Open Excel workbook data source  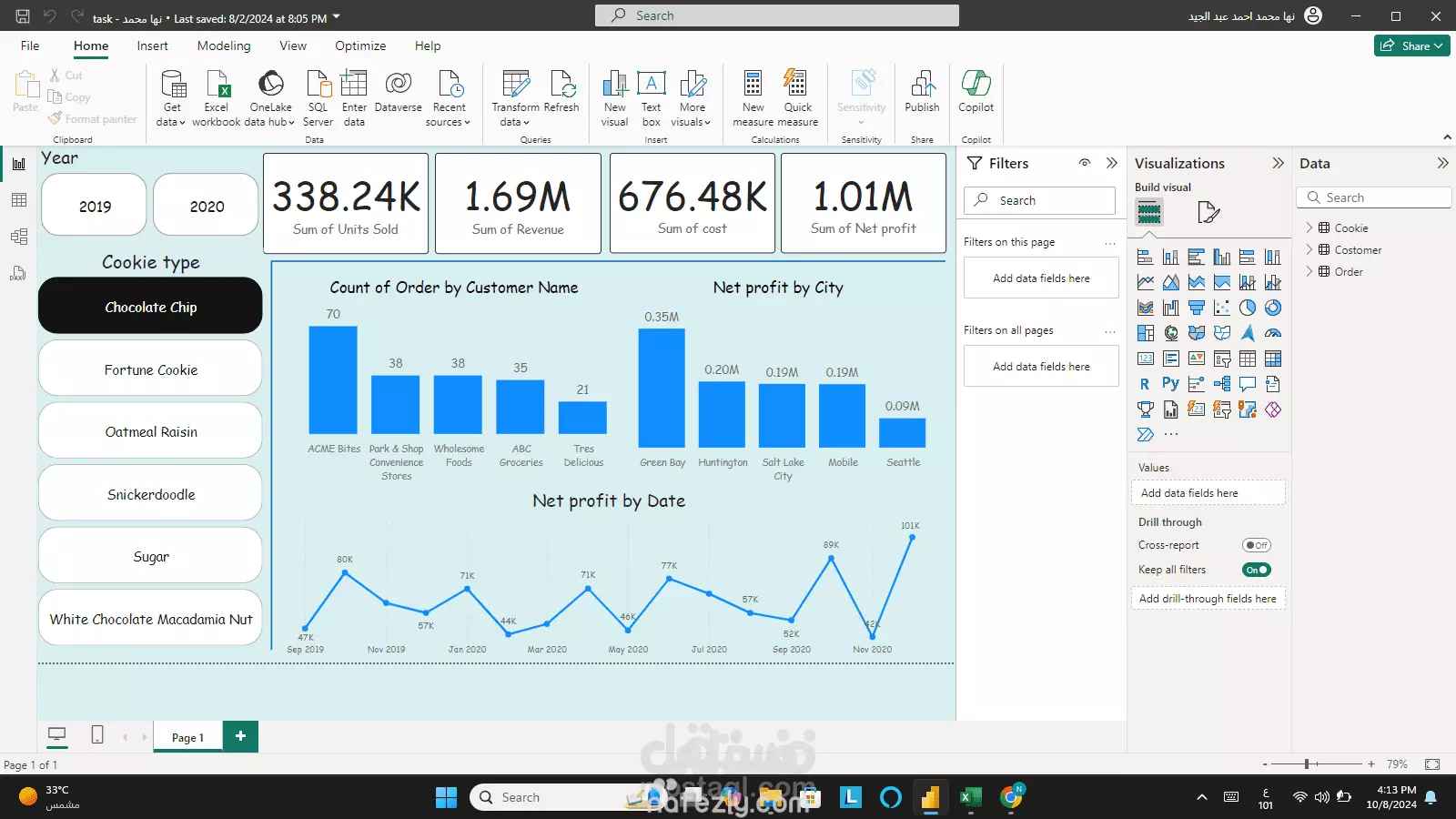[217, 98]
